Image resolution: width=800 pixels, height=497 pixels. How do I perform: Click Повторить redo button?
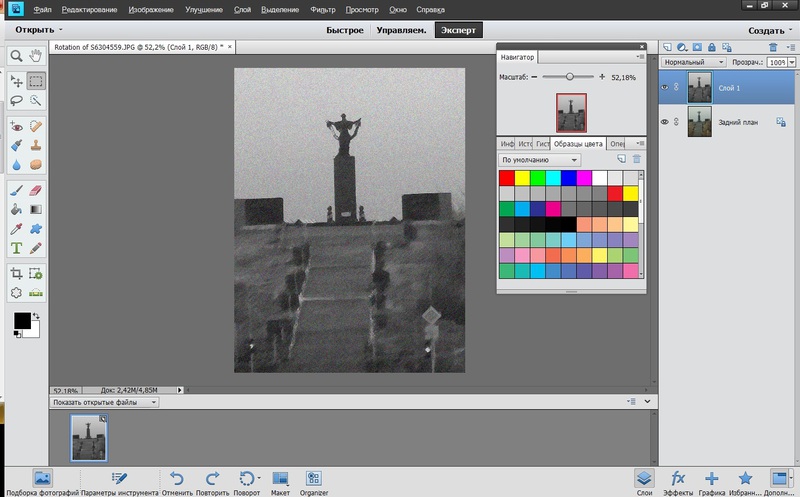click(x=212, y=482)
